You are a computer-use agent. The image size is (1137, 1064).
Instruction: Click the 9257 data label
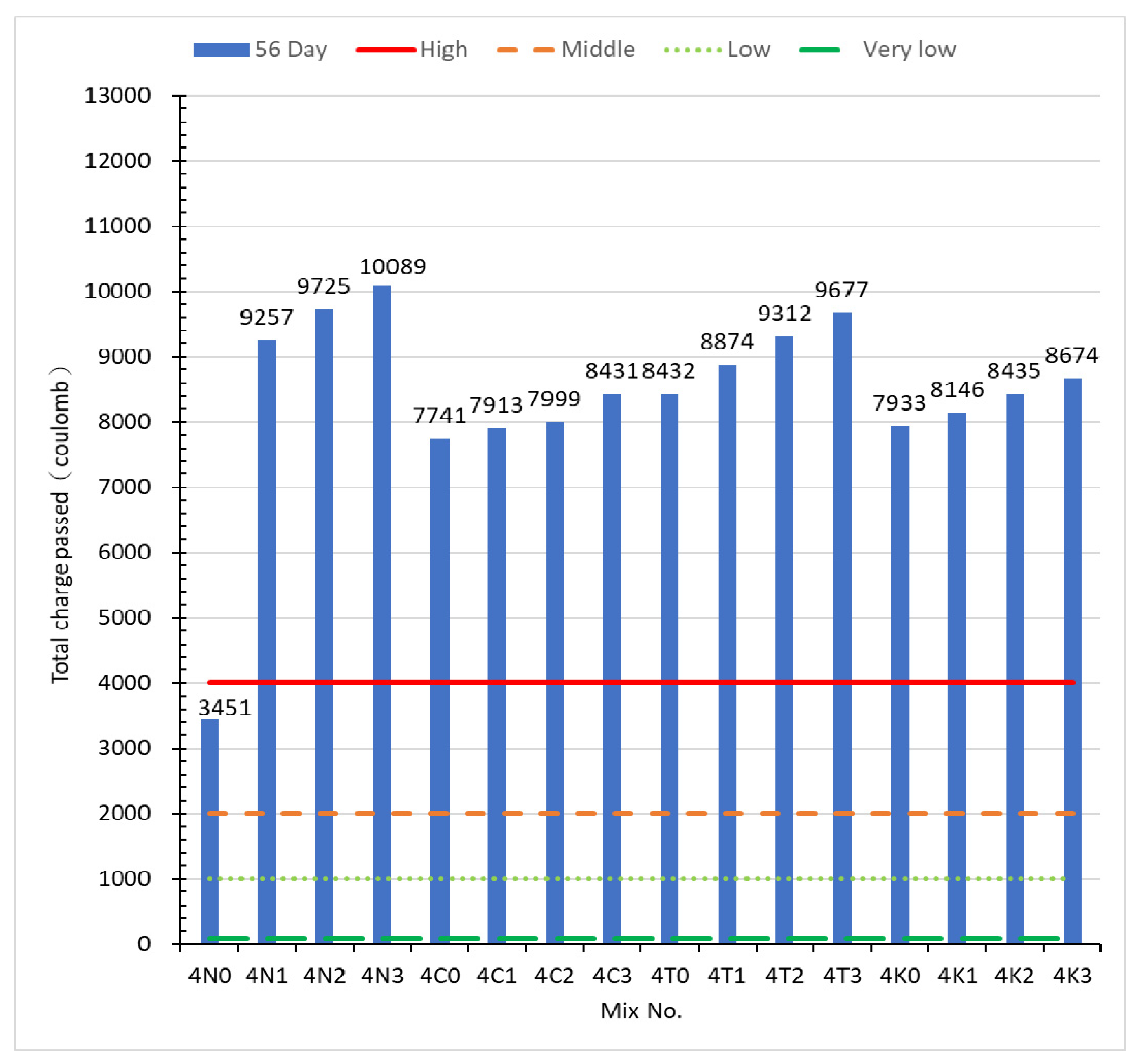click(266, 318)
